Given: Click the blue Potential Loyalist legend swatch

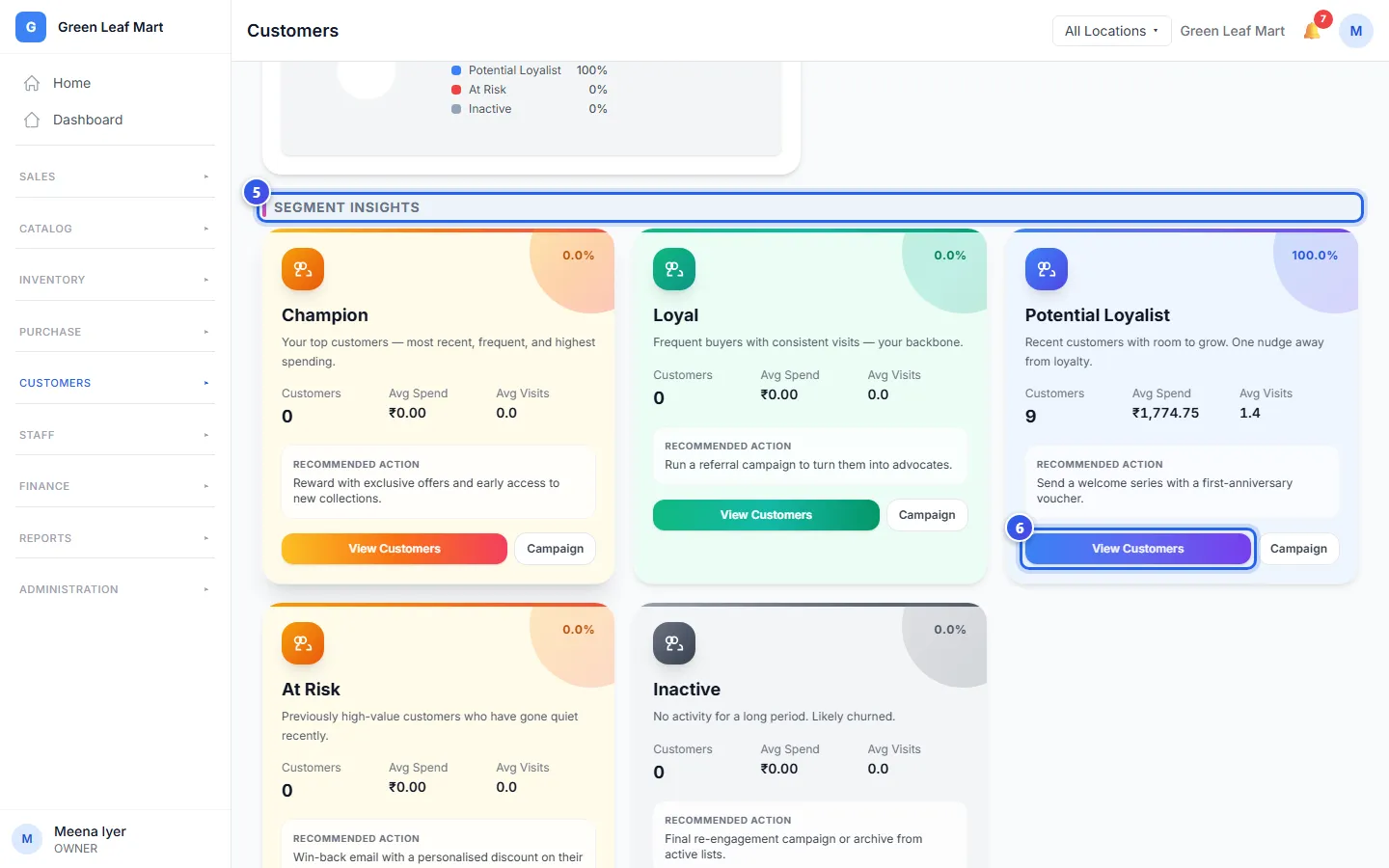Looking at the screenshot, I should [456, 70].
